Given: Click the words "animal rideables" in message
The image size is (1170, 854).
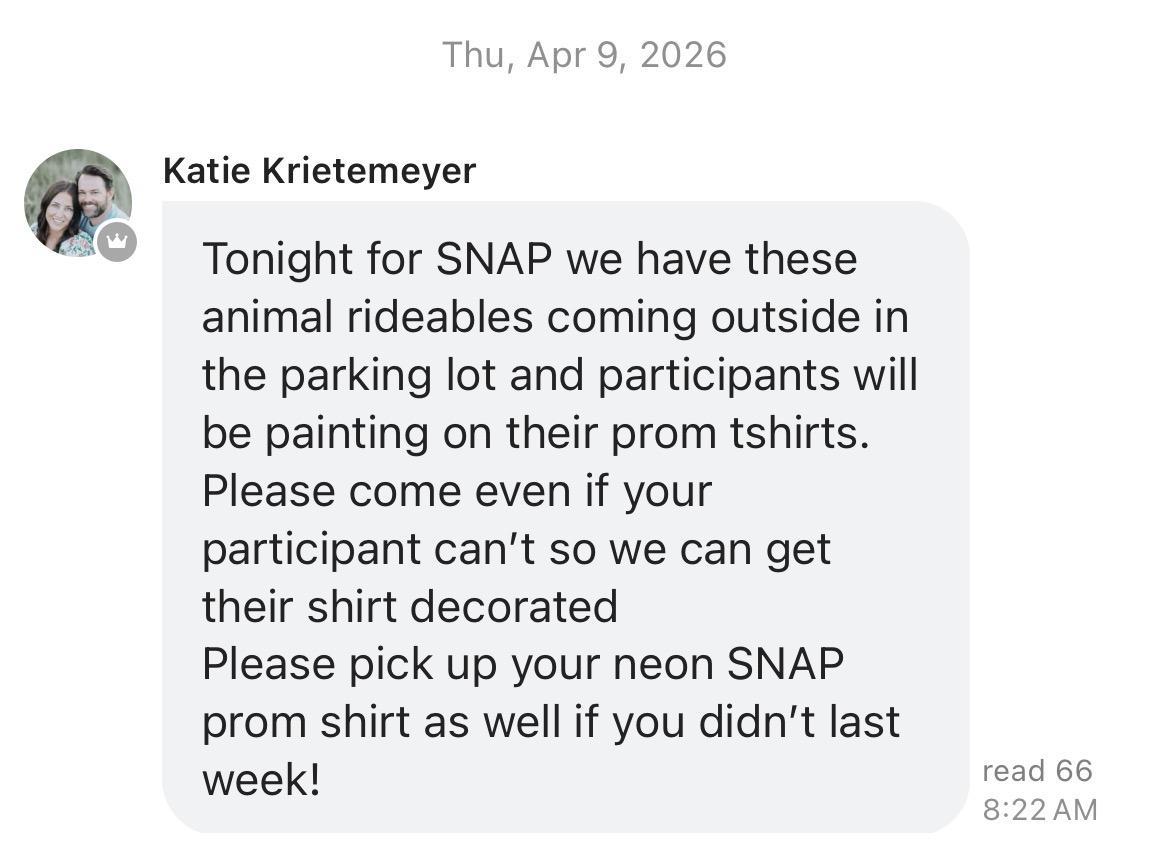Looking at the screenshot, I should (367, 318).
